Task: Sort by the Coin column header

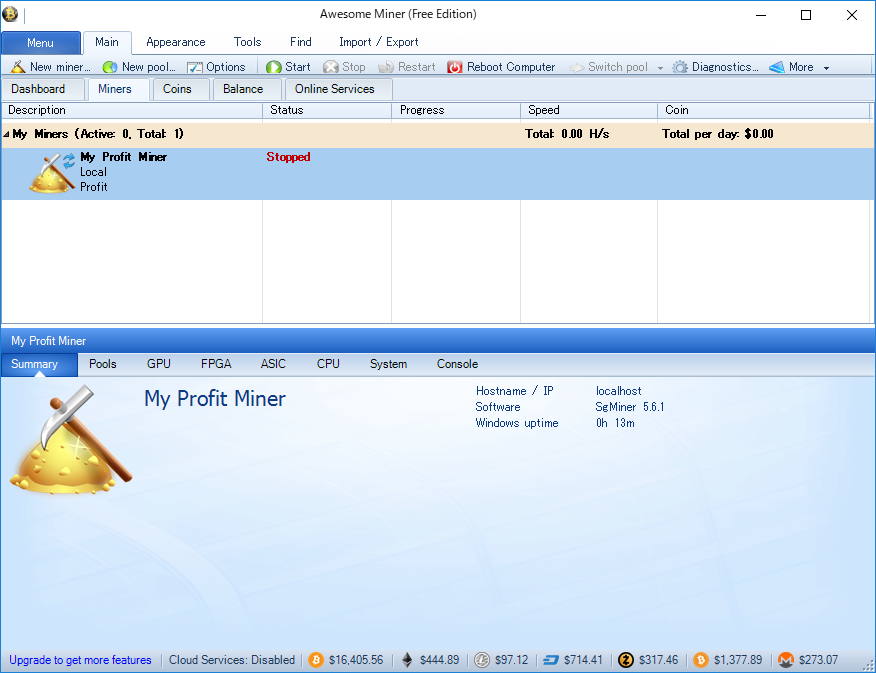Action: click(764, 111)
